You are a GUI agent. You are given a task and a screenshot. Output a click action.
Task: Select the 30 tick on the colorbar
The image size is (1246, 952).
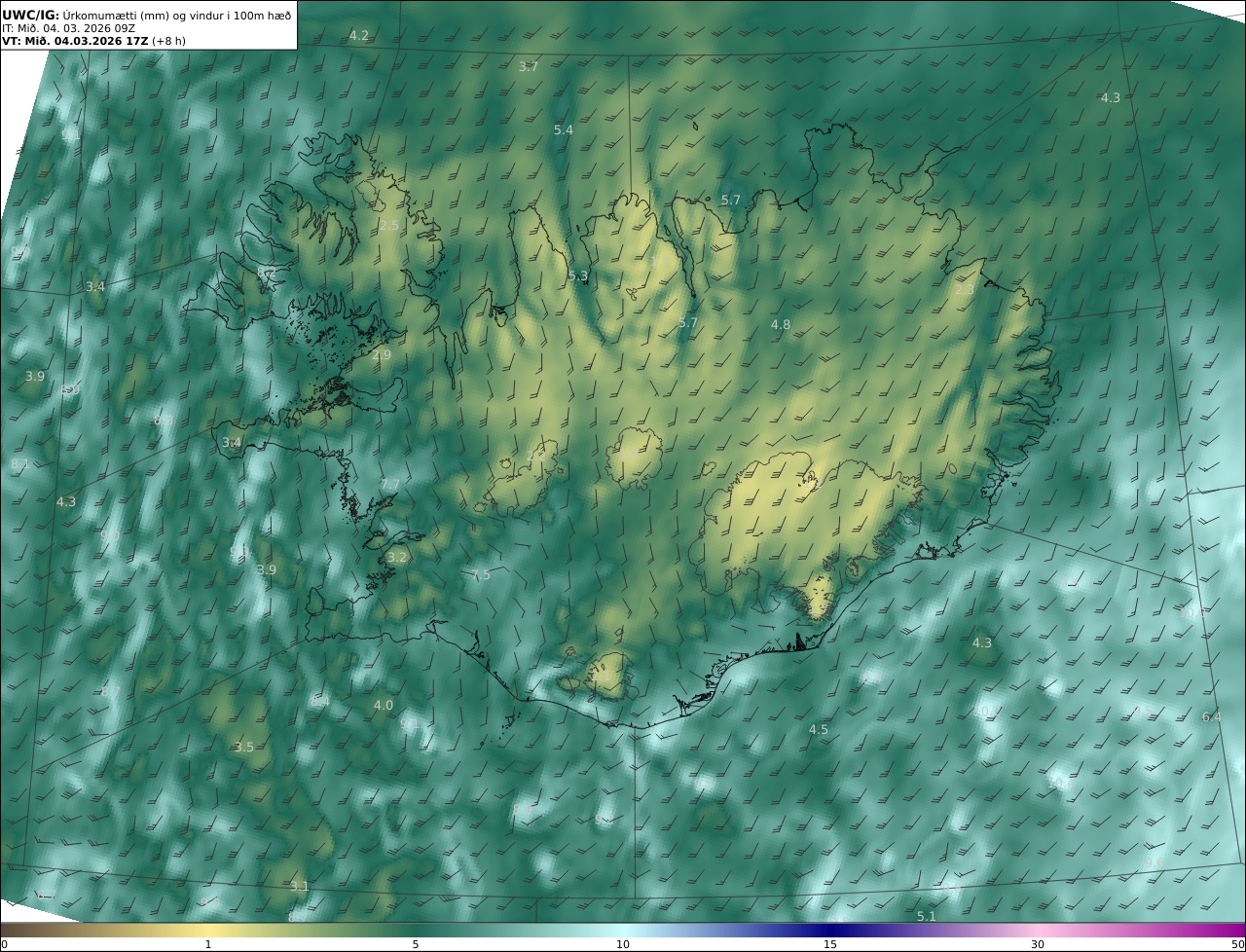point(1038,944)
